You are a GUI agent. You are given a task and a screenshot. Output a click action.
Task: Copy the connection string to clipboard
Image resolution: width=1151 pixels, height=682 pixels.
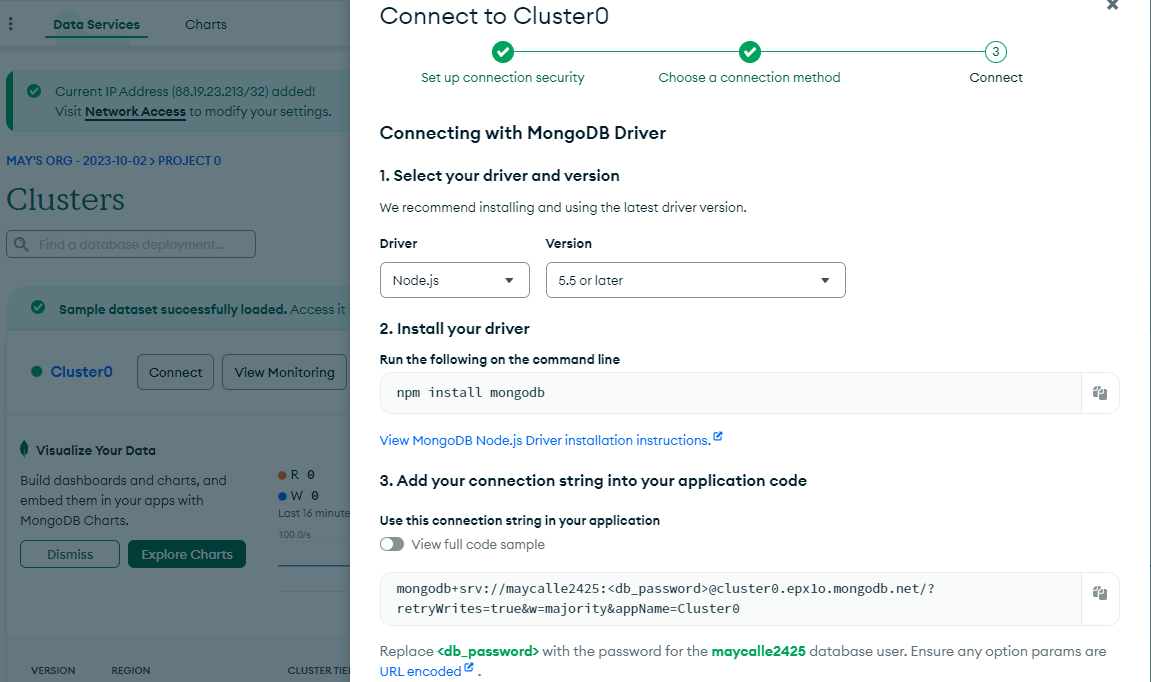(1100, 593)
